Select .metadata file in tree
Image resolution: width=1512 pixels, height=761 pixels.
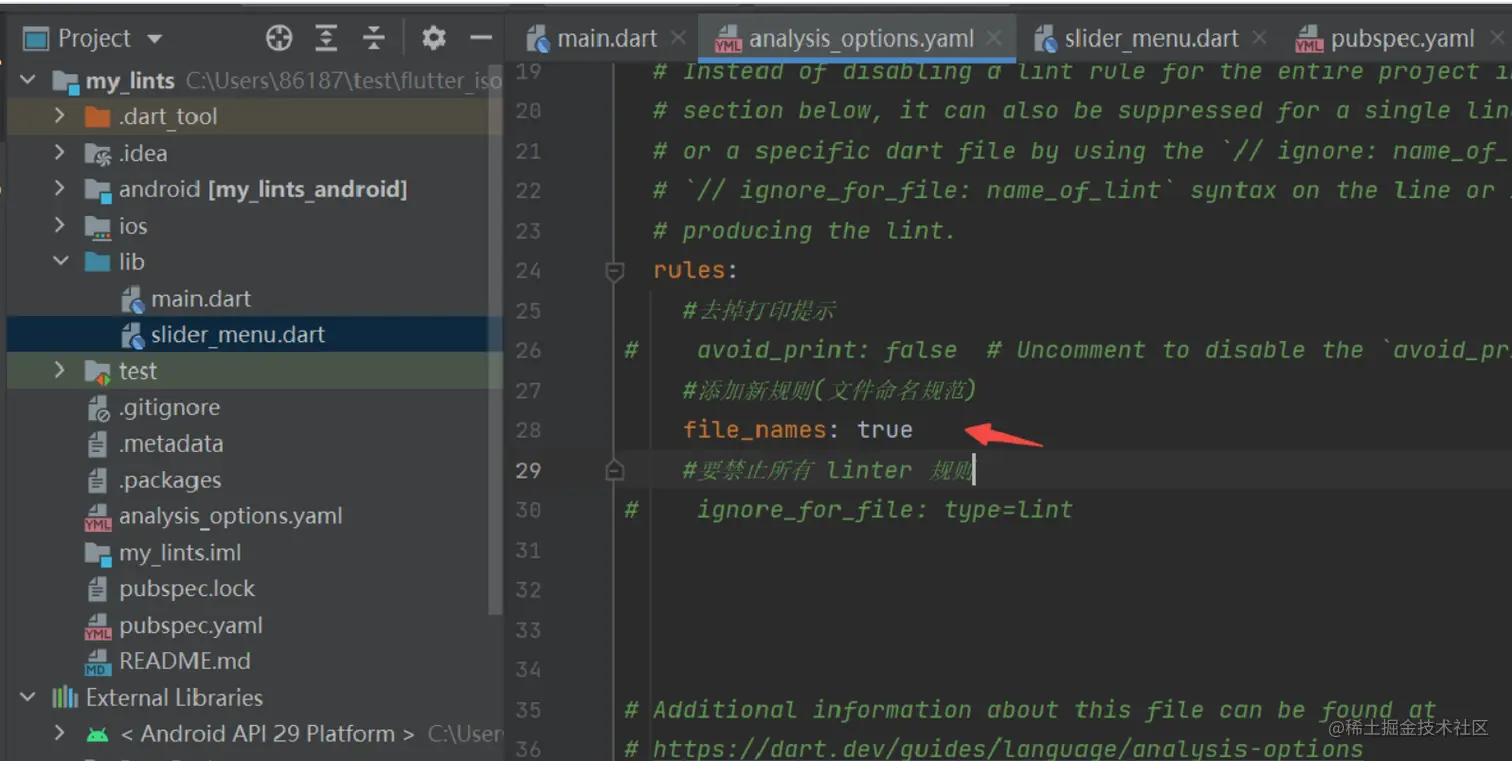171,443
